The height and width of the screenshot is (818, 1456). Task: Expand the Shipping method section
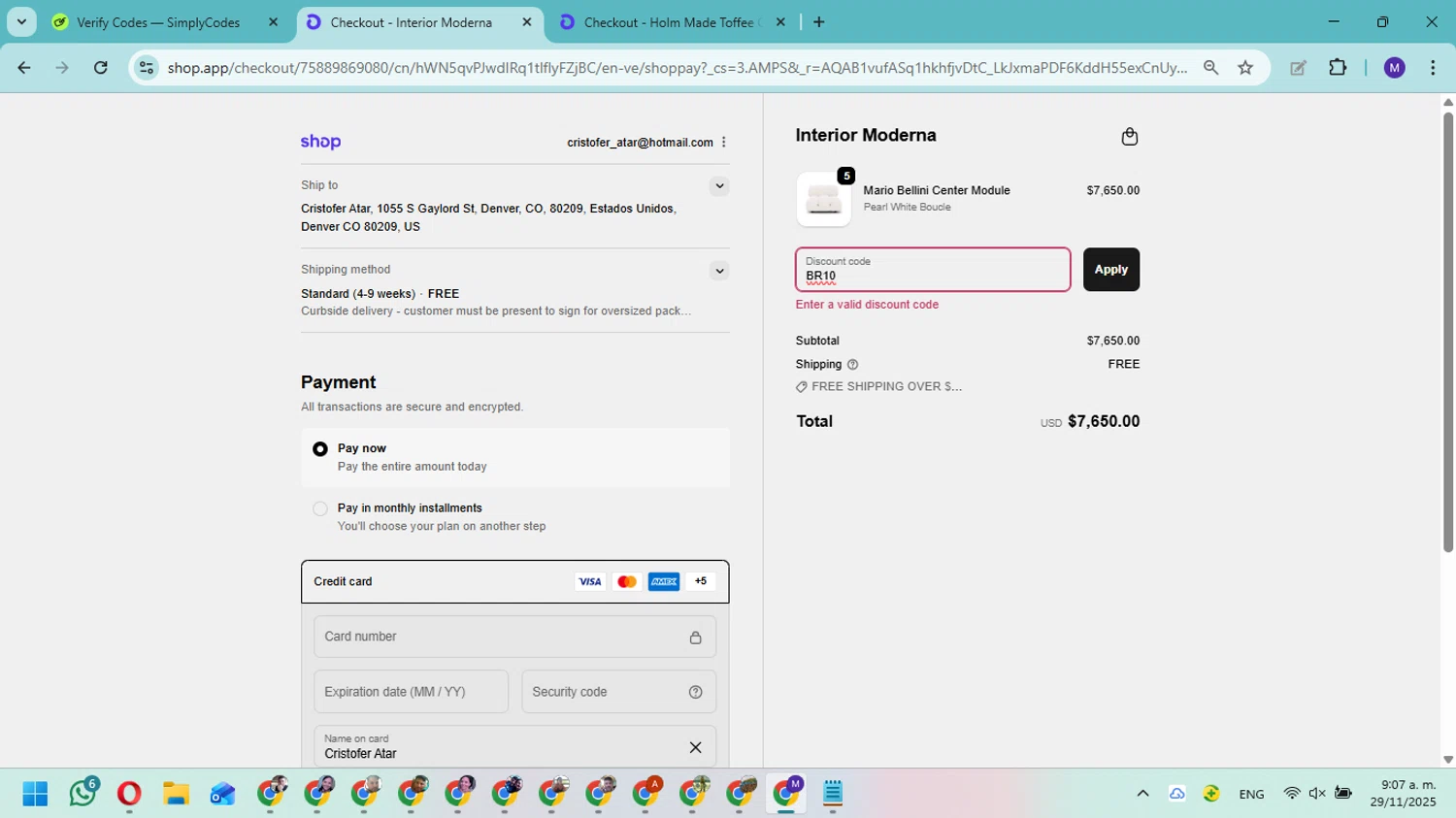719,271
